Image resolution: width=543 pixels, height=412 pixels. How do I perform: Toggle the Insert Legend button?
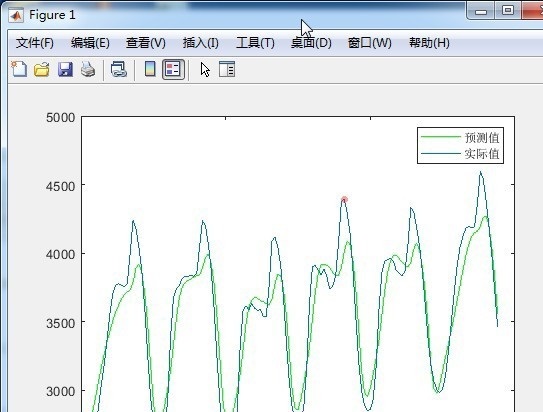tap(173, 69)
